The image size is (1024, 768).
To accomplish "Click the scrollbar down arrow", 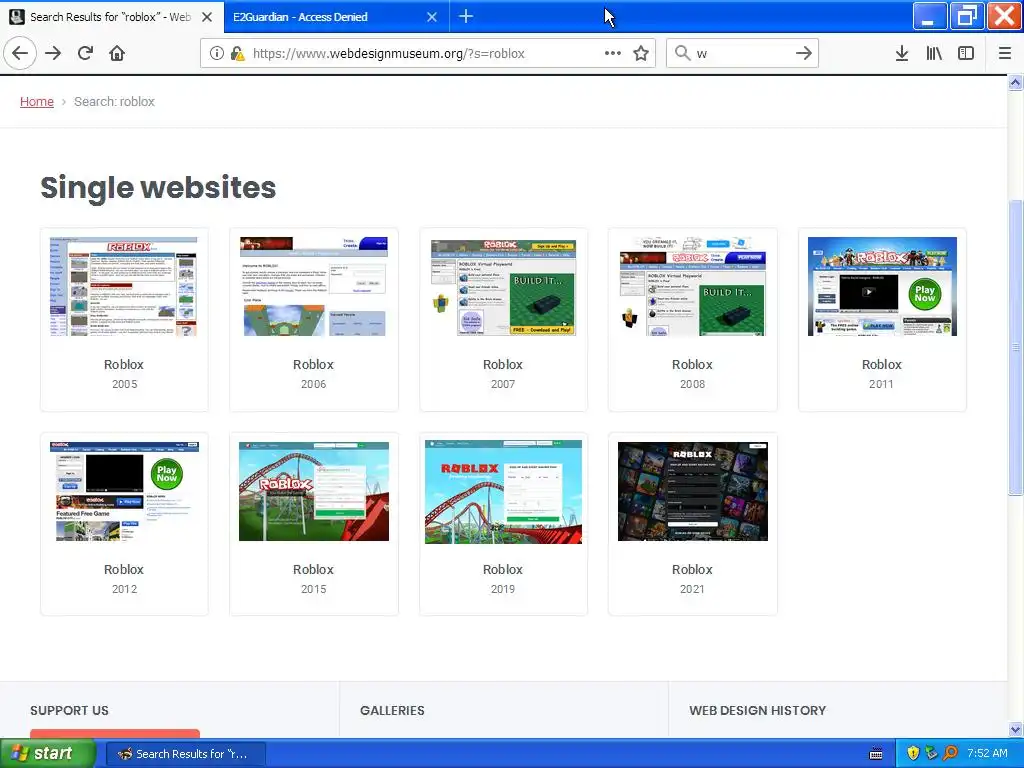I will [x=1016, y=729].
